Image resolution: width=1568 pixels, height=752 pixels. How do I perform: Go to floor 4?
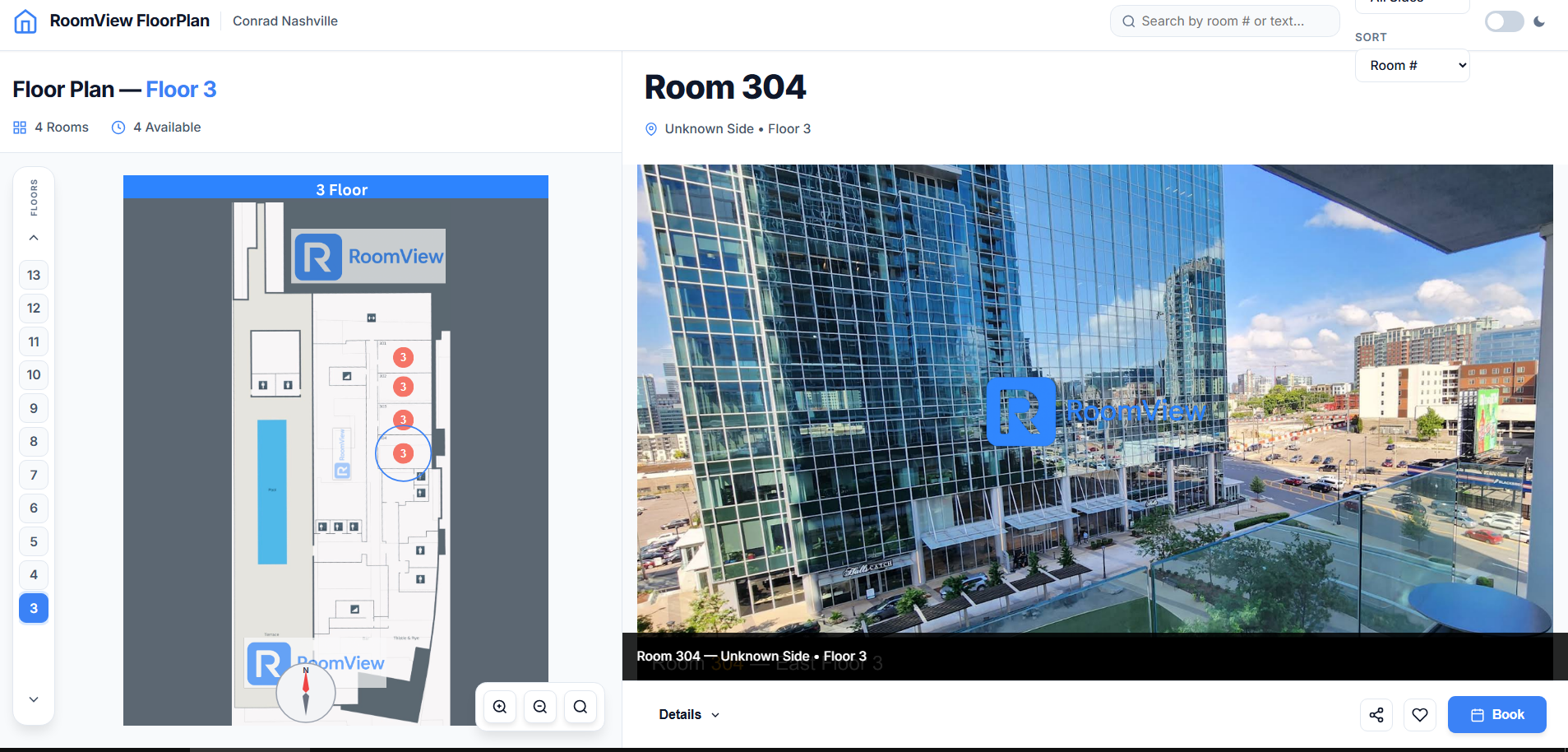coord(34,575)
